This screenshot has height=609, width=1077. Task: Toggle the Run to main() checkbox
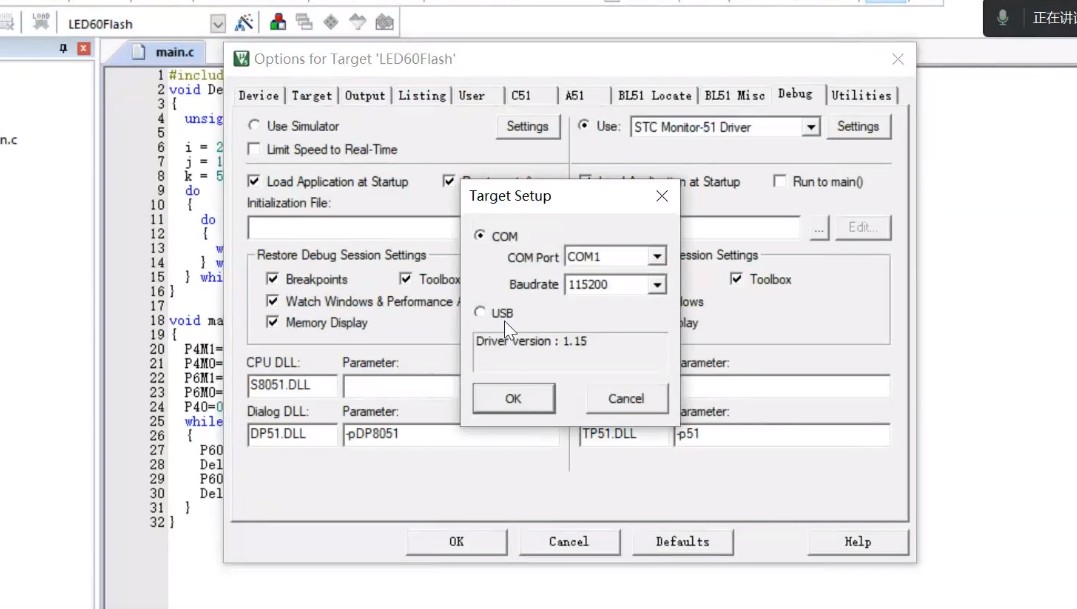pyautogui.click(x=779, y=181)
